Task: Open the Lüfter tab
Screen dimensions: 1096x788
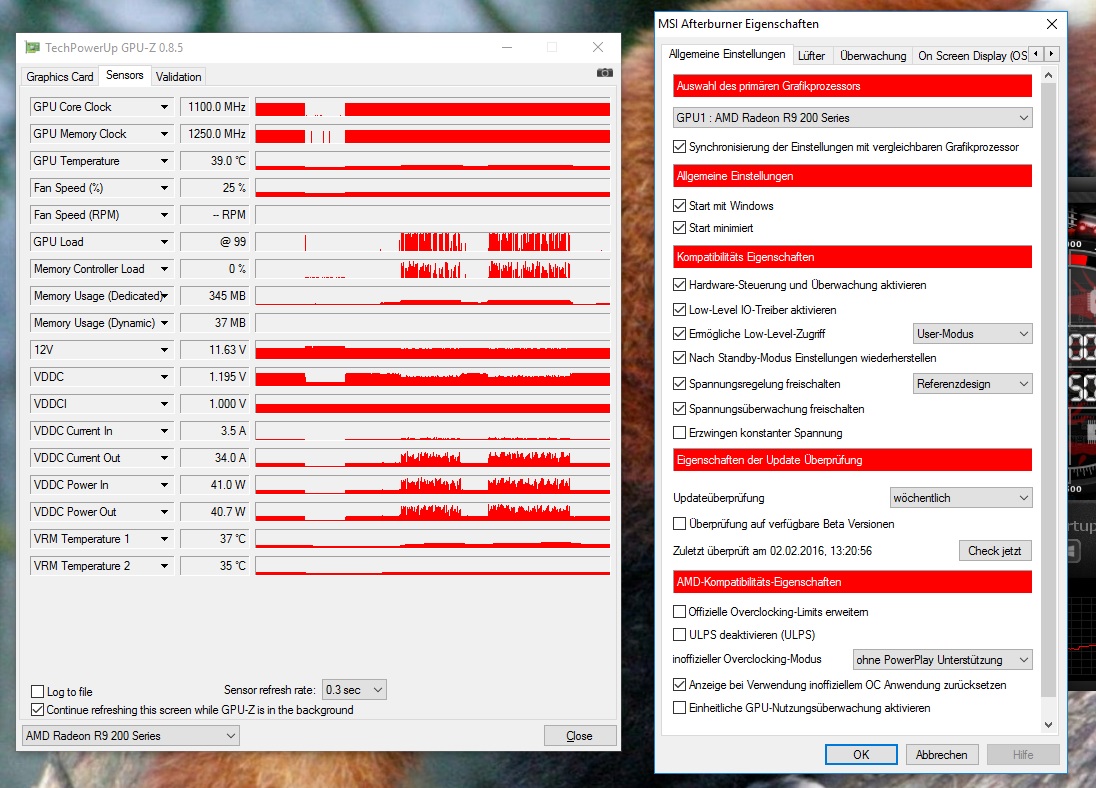Action: point(812,56)
